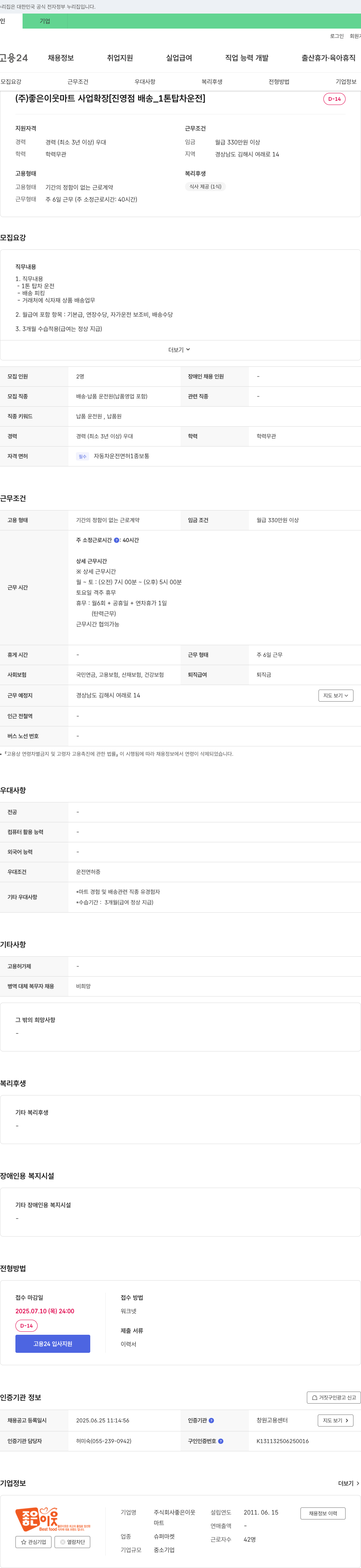Jump to the 우대사항 section tab

click(145, 82)
